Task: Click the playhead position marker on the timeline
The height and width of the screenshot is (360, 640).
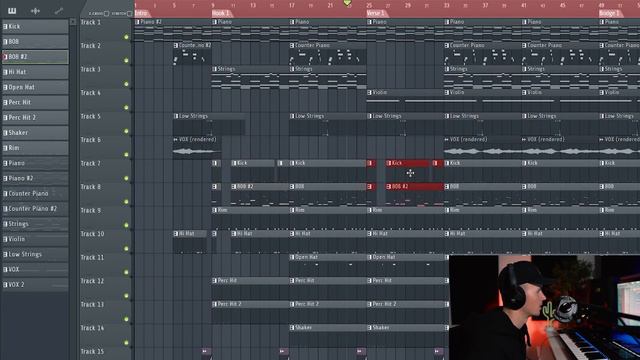Action: tap(347, 3)
